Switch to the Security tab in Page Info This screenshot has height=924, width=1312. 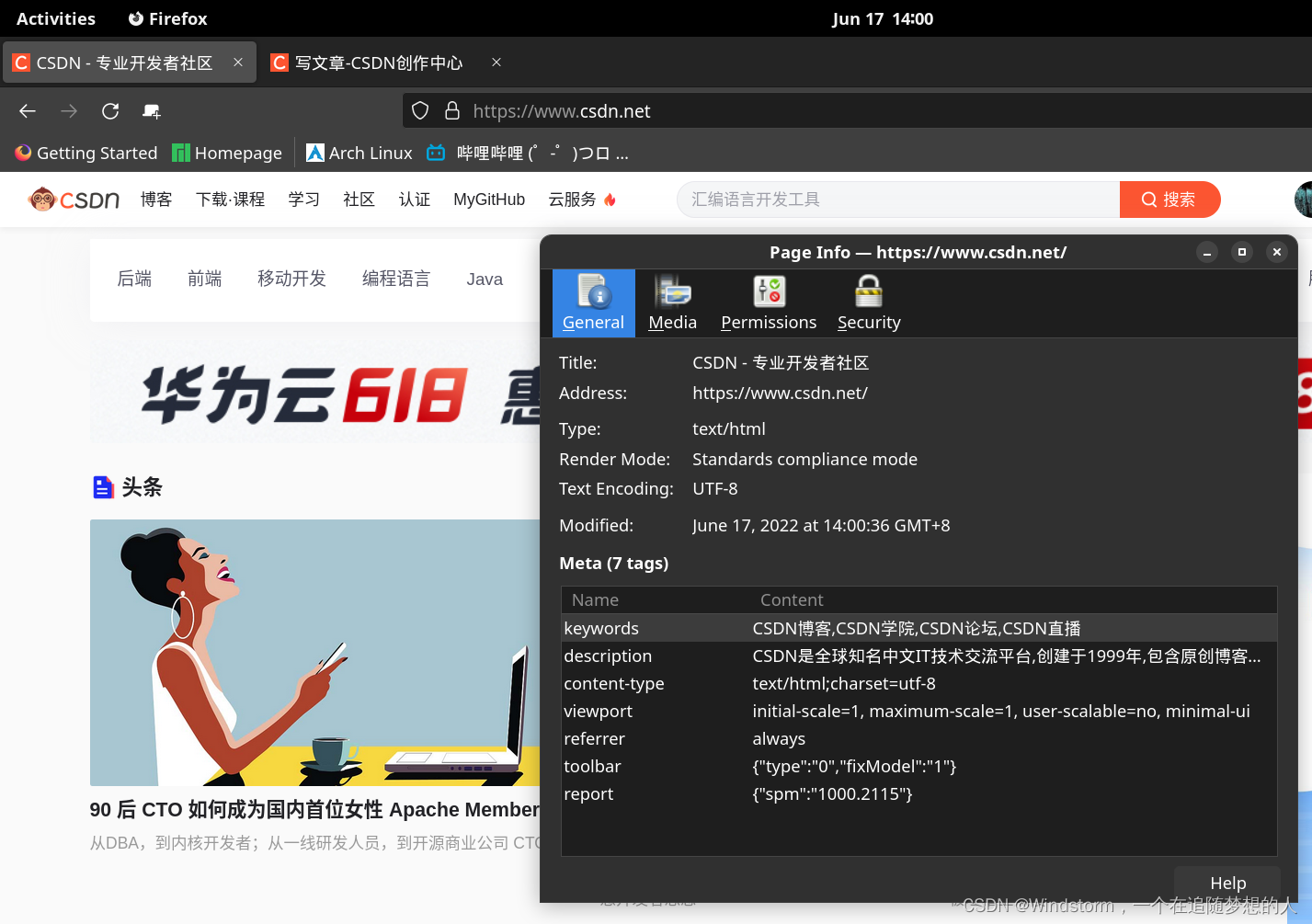pos(869,303)
